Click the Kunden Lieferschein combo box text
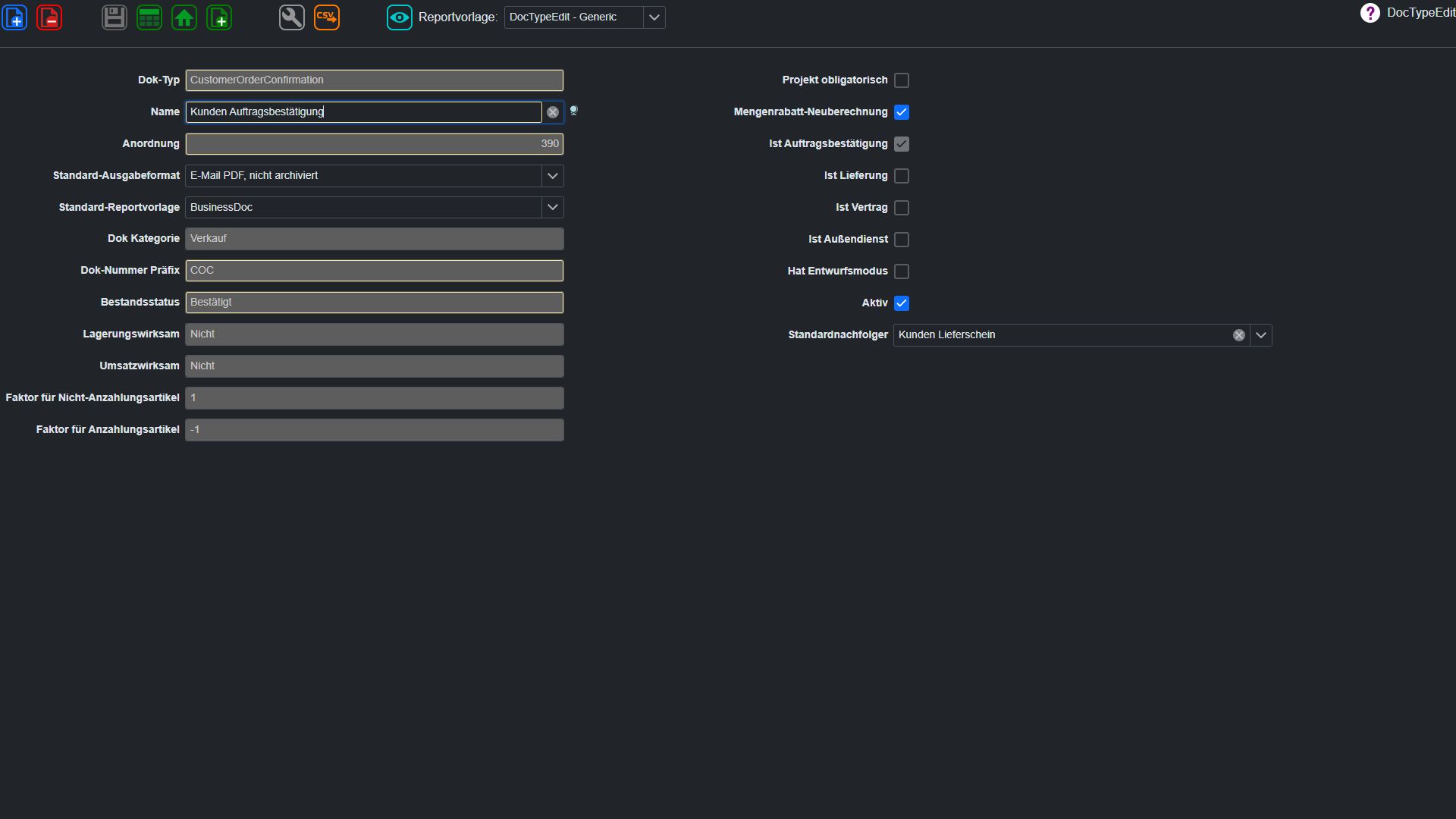The width and height of the screenshot is (1456, 819). click(946, 335)
